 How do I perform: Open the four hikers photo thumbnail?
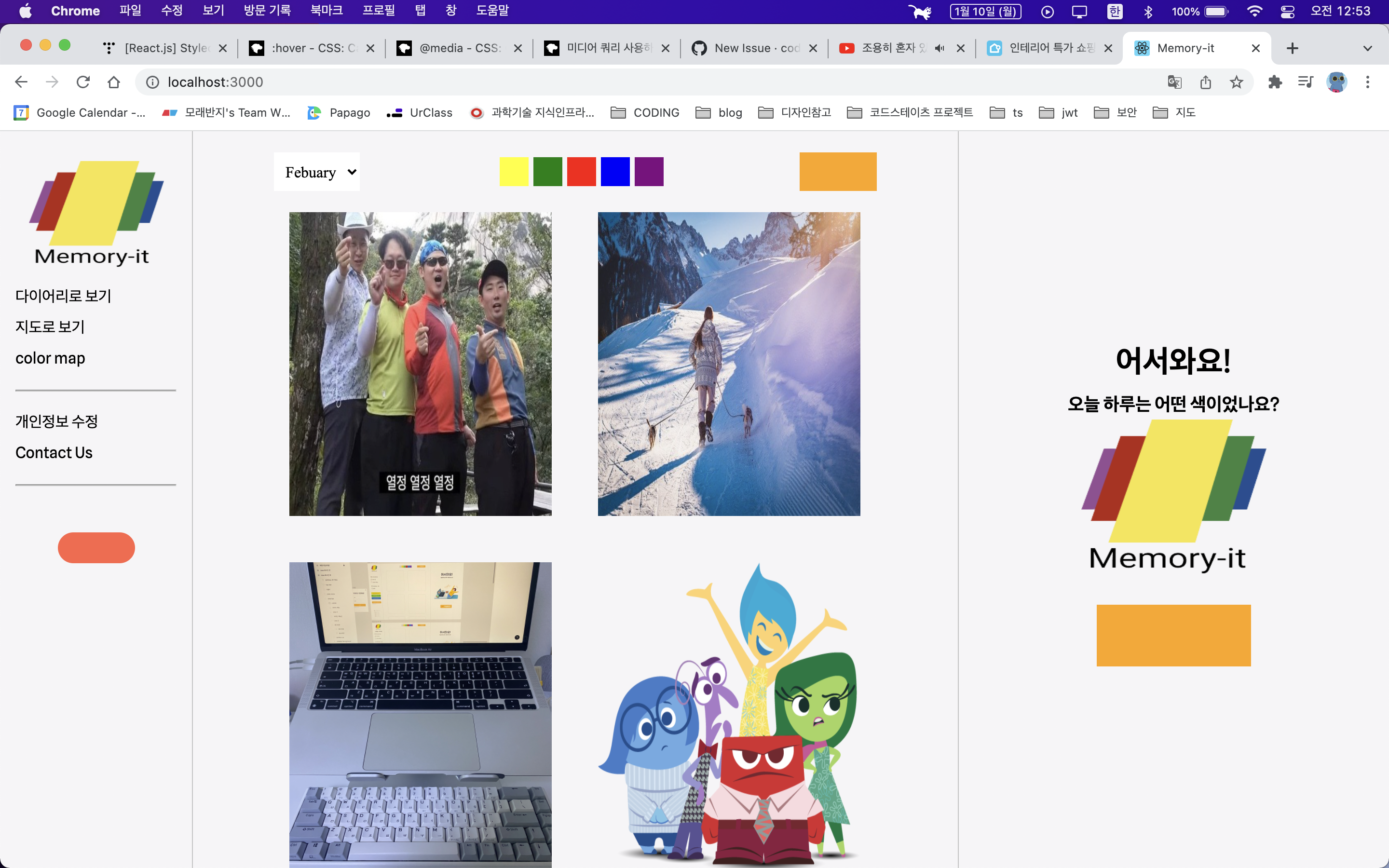click(x=420, y=364)
